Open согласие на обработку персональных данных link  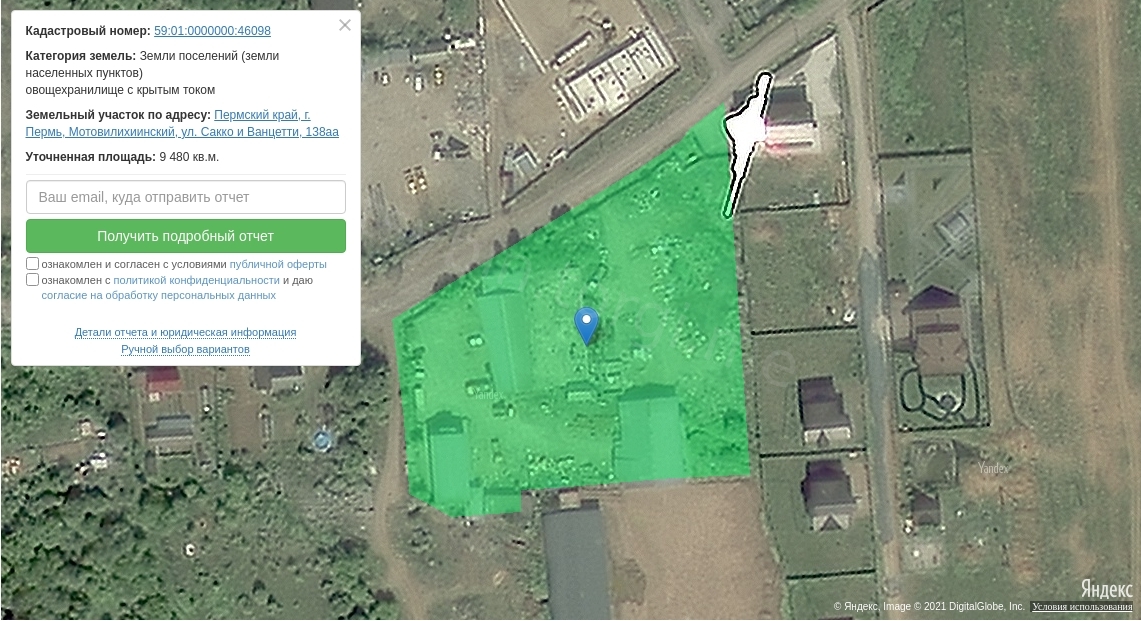point(159,296)
